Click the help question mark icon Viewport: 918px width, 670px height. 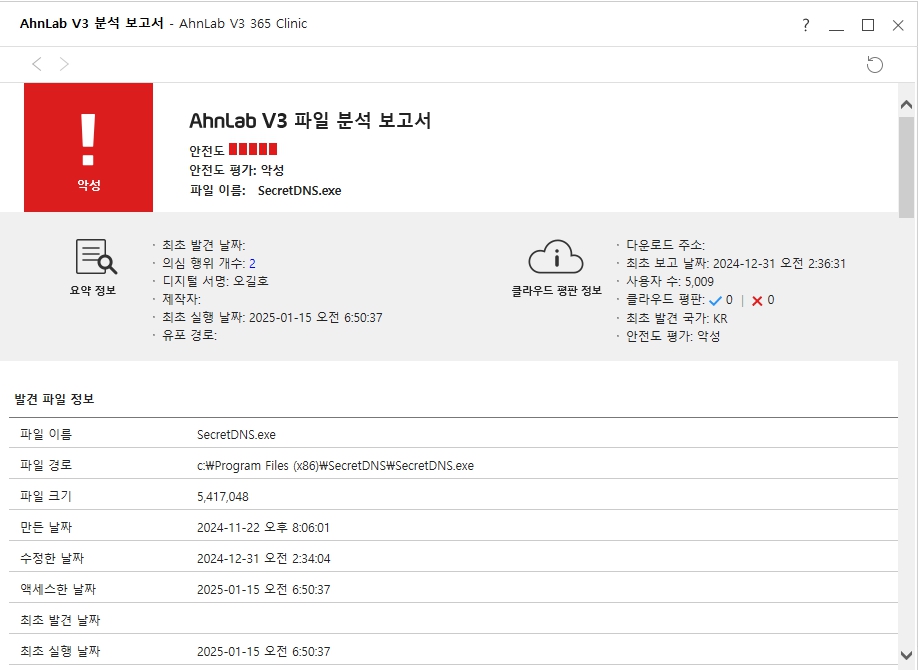pyautogui.click(x=806, y=25)
